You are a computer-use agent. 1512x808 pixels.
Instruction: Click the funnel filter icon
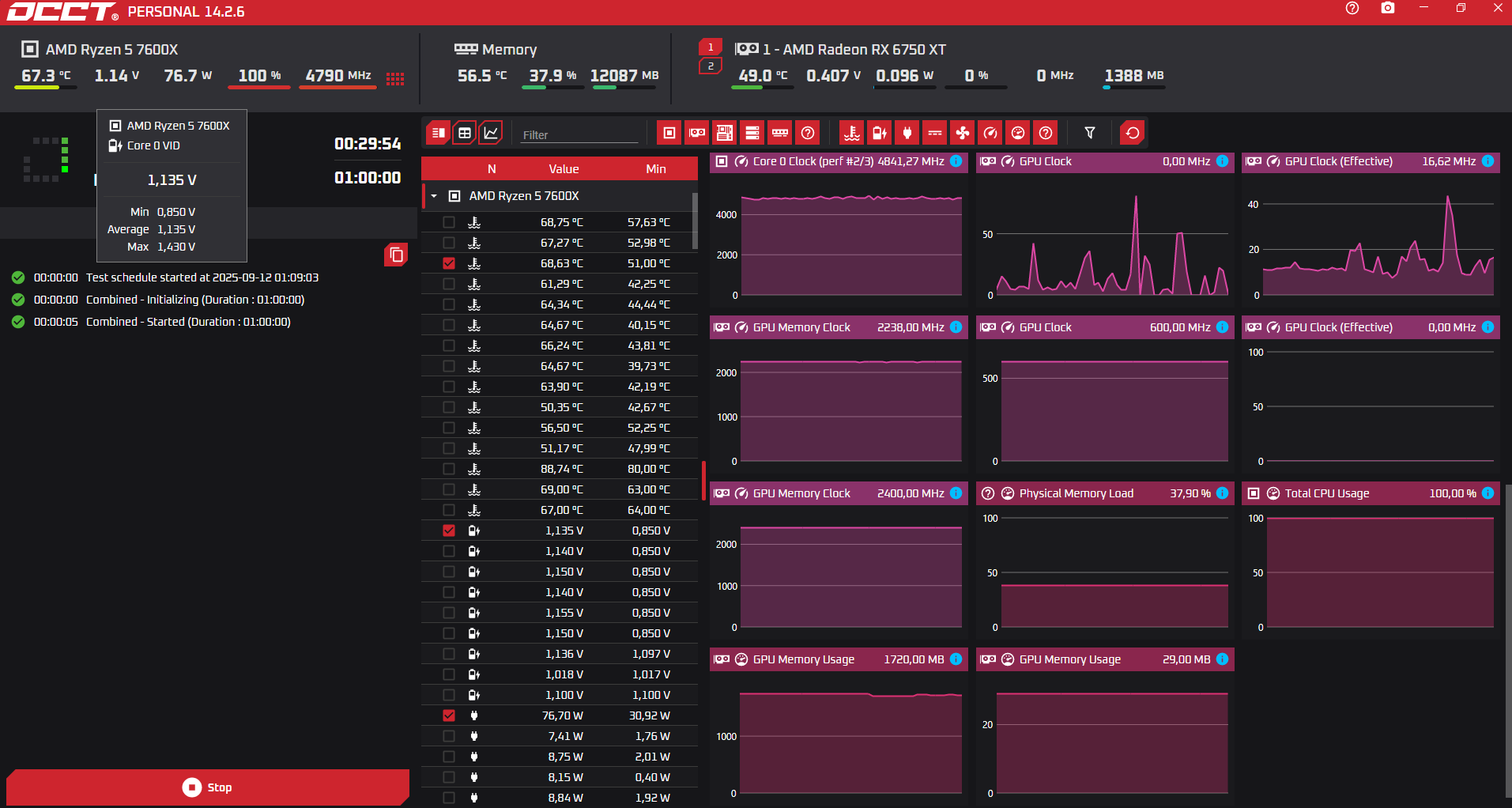tap(1090, 133)
